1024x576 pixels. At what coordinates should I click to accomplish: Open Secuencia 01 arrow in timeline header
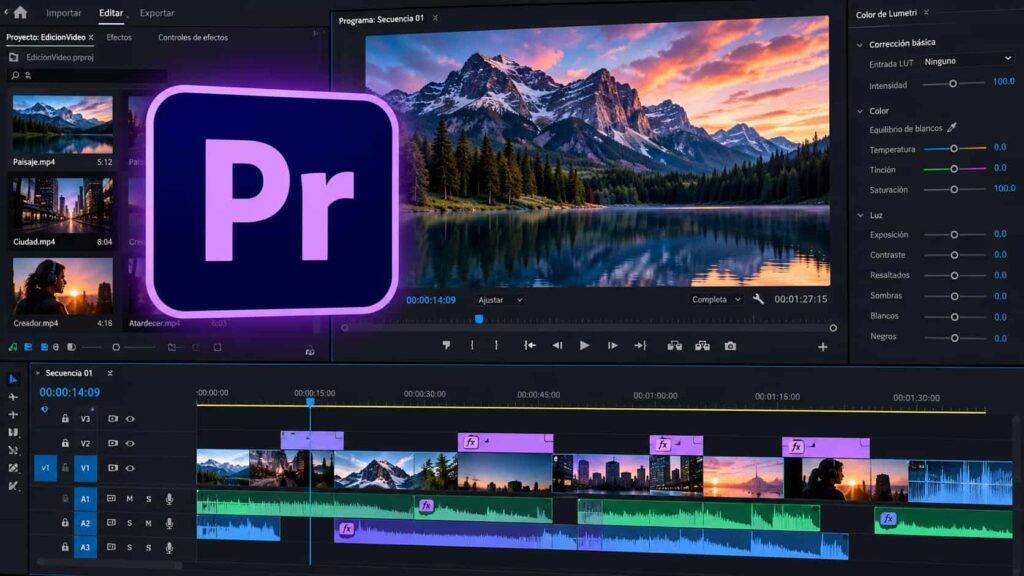click(x=38, y=373)
